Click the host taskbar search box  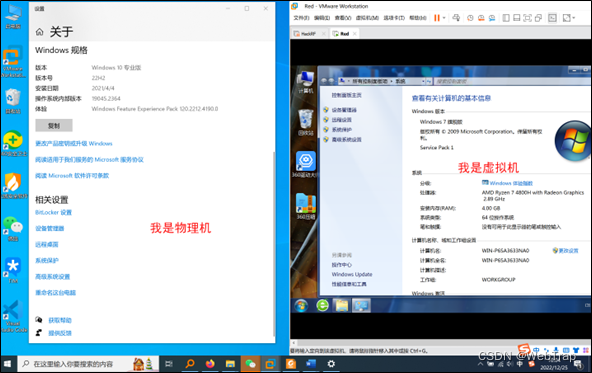[88, 364]
